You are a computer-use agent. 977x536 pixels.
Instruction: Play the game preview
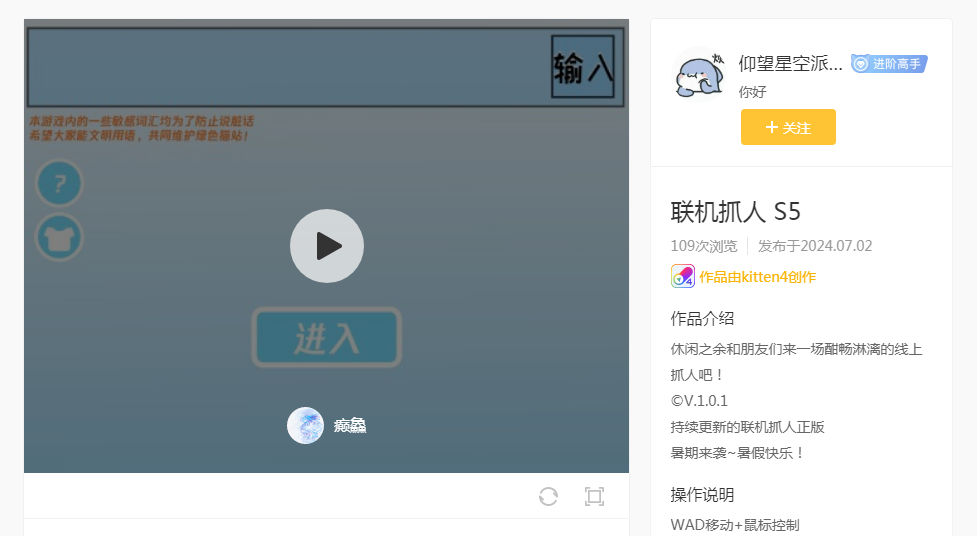click(326, 246)
